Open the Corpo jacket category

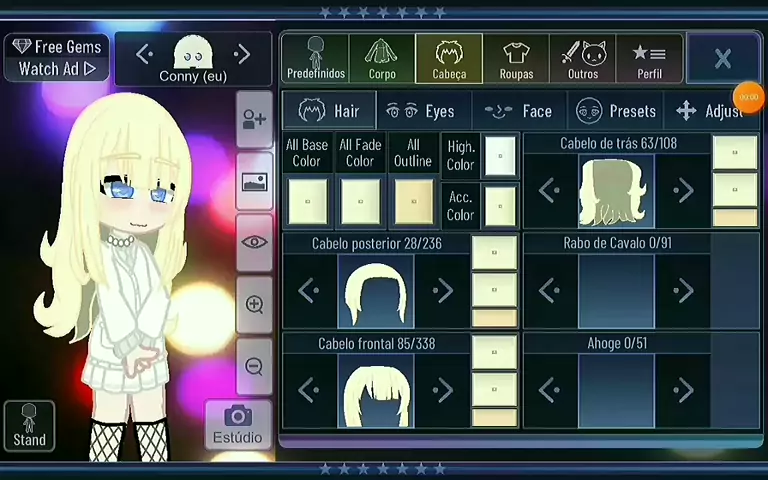point(382,59)
